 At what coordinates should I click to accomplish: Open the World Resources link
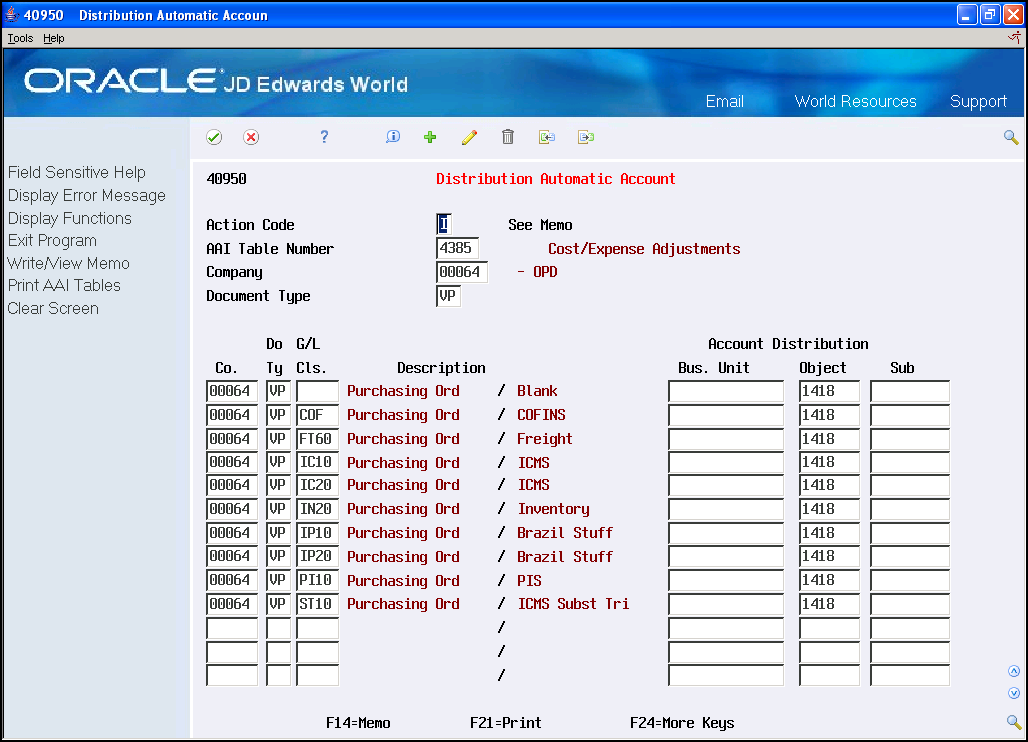click(x=855, y=102)
